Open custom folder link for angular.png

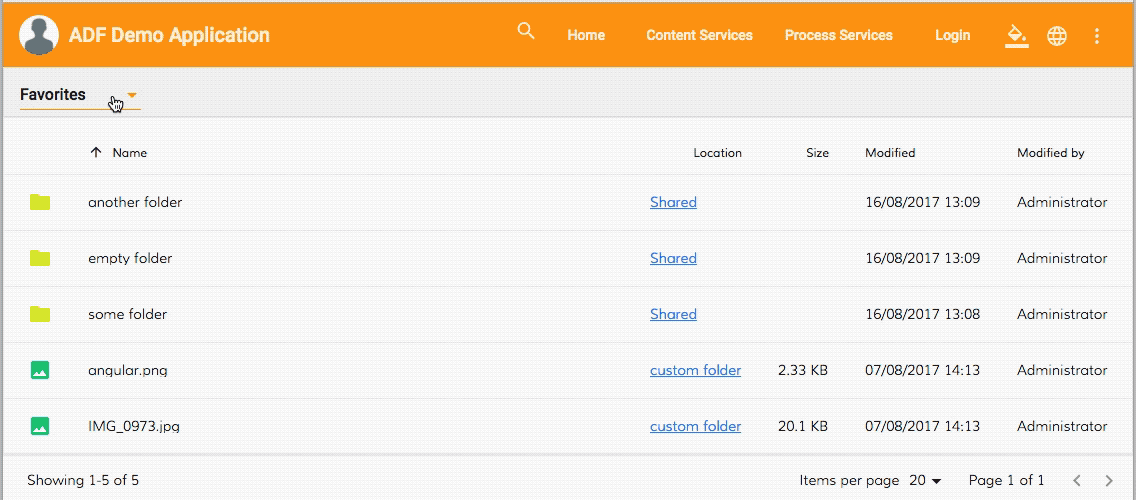(x=695, y=370)
